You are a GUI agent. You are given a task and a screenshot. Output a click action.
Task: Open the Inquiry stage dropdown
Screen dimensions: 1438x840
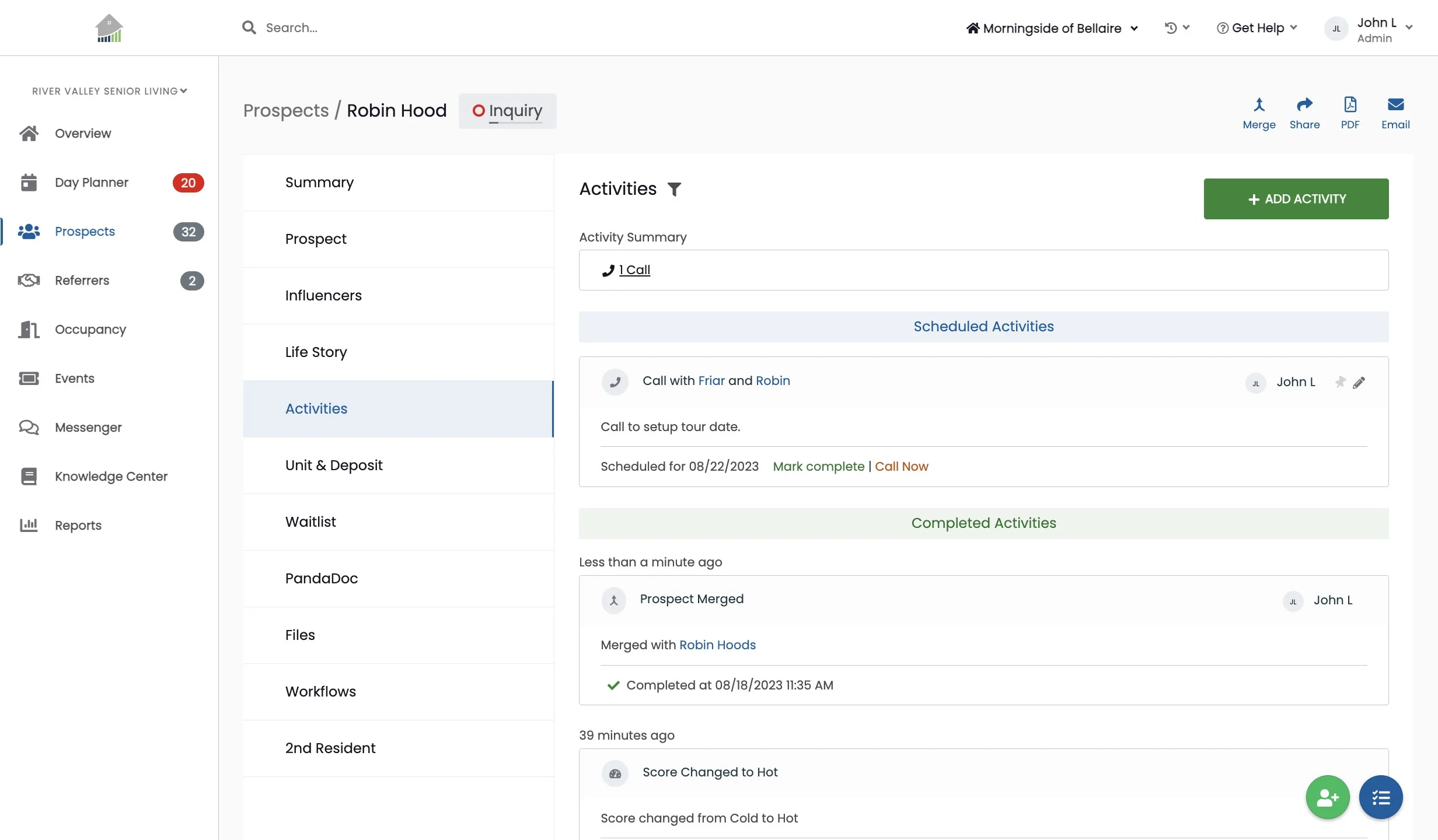click(507, 111)
